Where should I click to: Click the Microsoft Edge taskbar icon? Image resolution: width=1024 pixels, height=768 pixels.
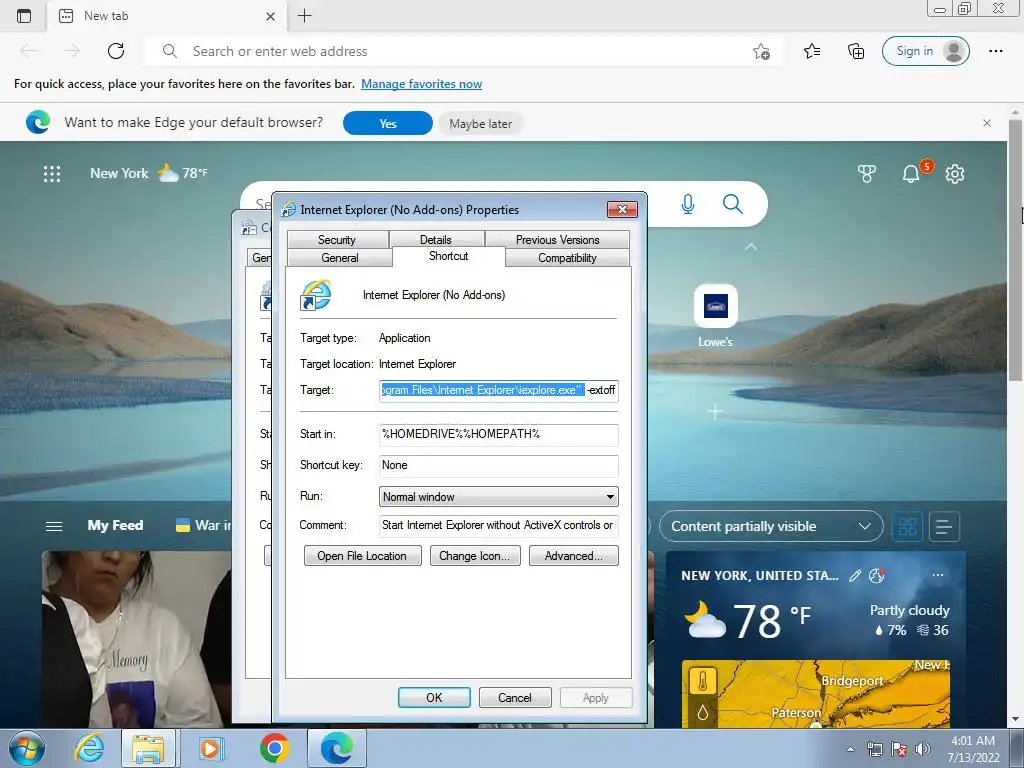(337, 748)
